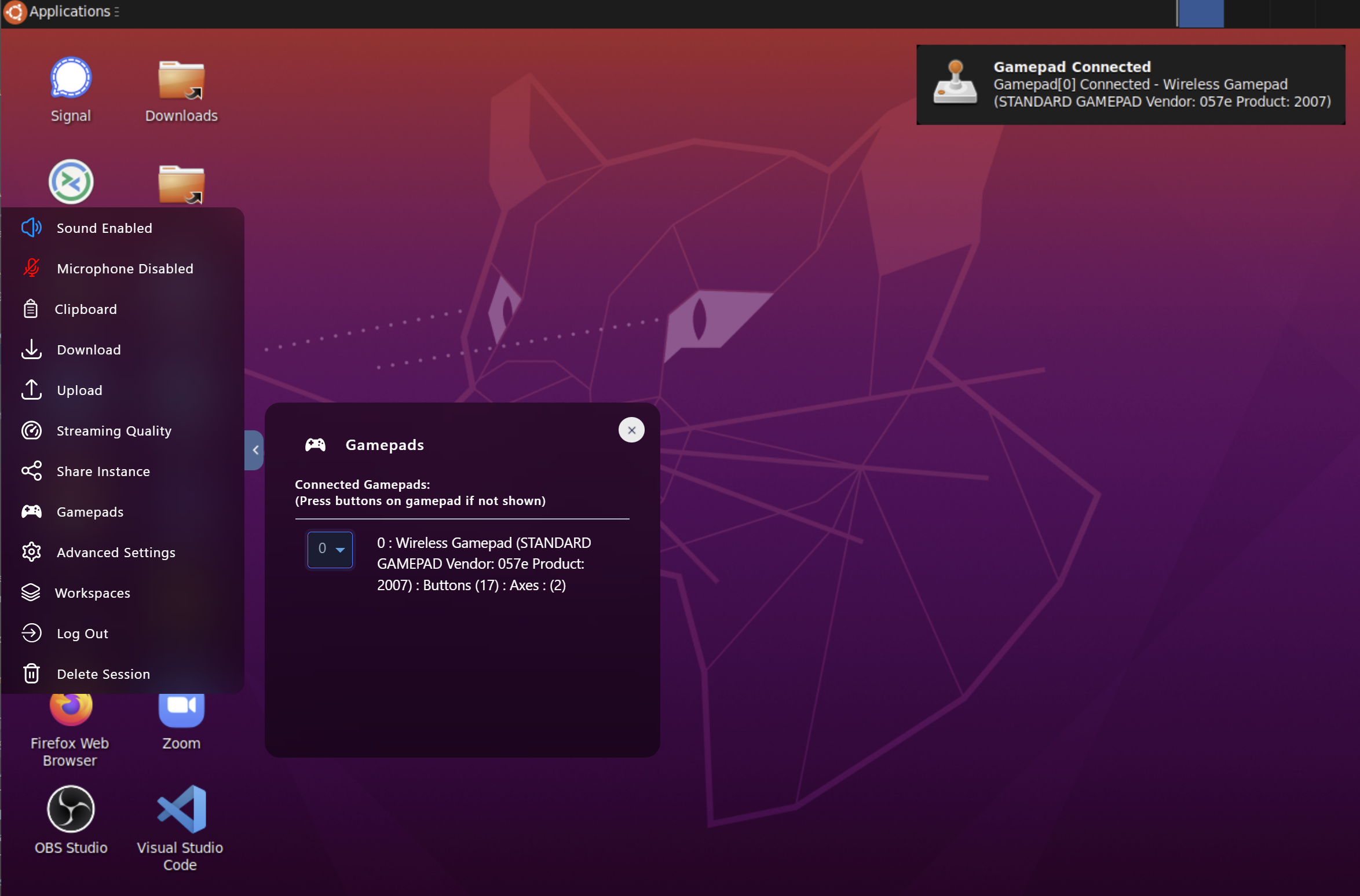The height and width of the screenshot is (896, 1360).
Task: Open gamepad index 0 dropdown
Action: point(330,549)
